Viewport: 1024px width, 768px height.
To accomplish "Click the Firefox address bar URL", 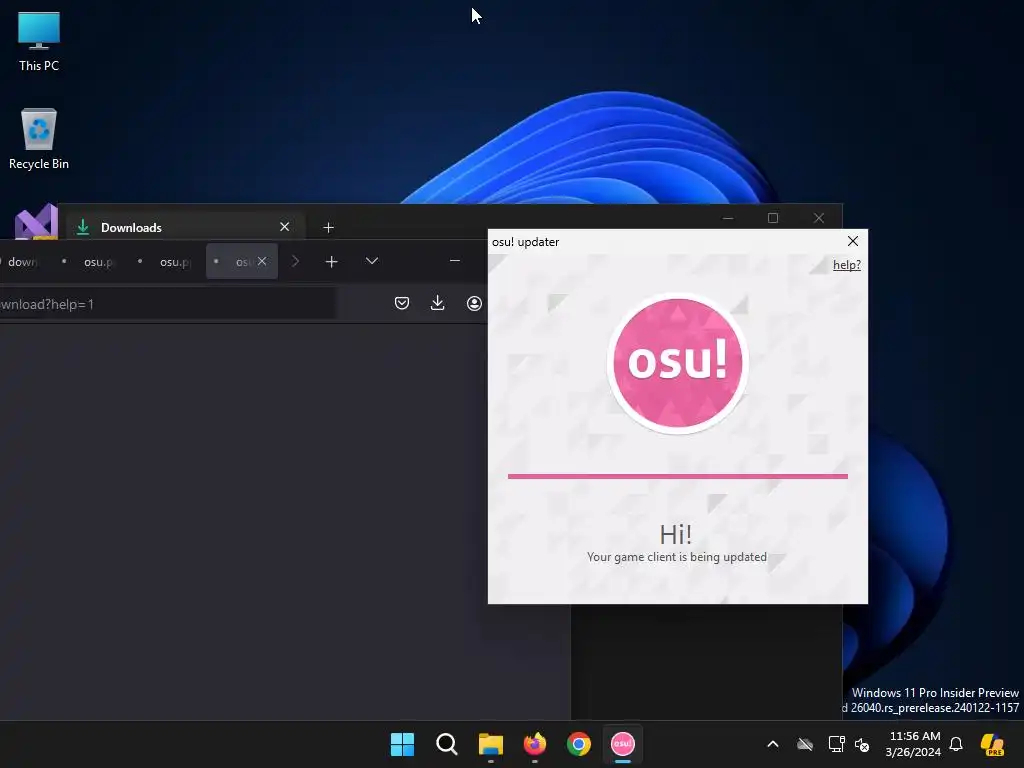I will (x=167, y=304).
